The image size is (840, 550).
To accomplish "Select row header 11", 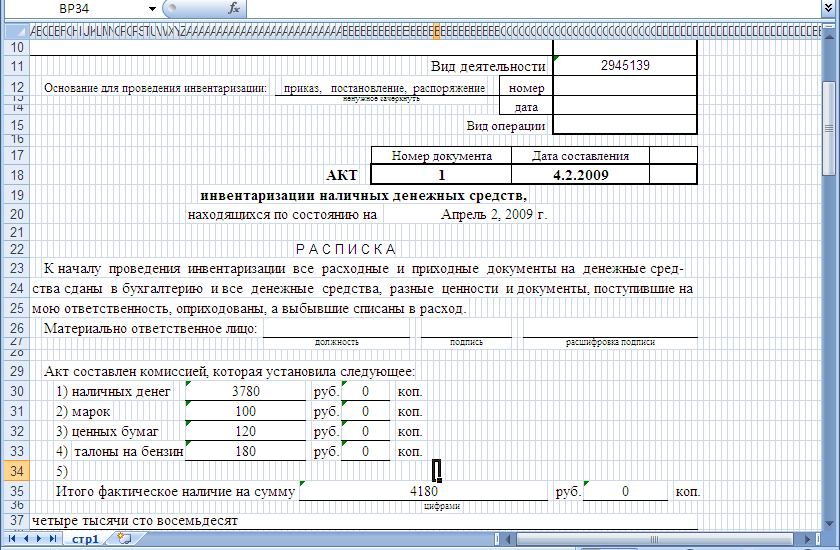I will (x=17, y=66).
